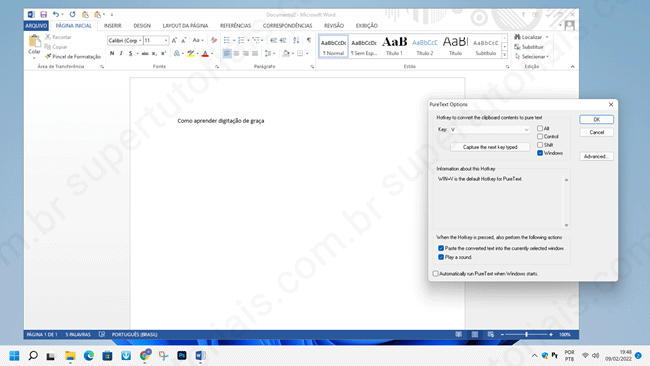Clear all formatting with the eraser icon

click(x=214, y=40)
